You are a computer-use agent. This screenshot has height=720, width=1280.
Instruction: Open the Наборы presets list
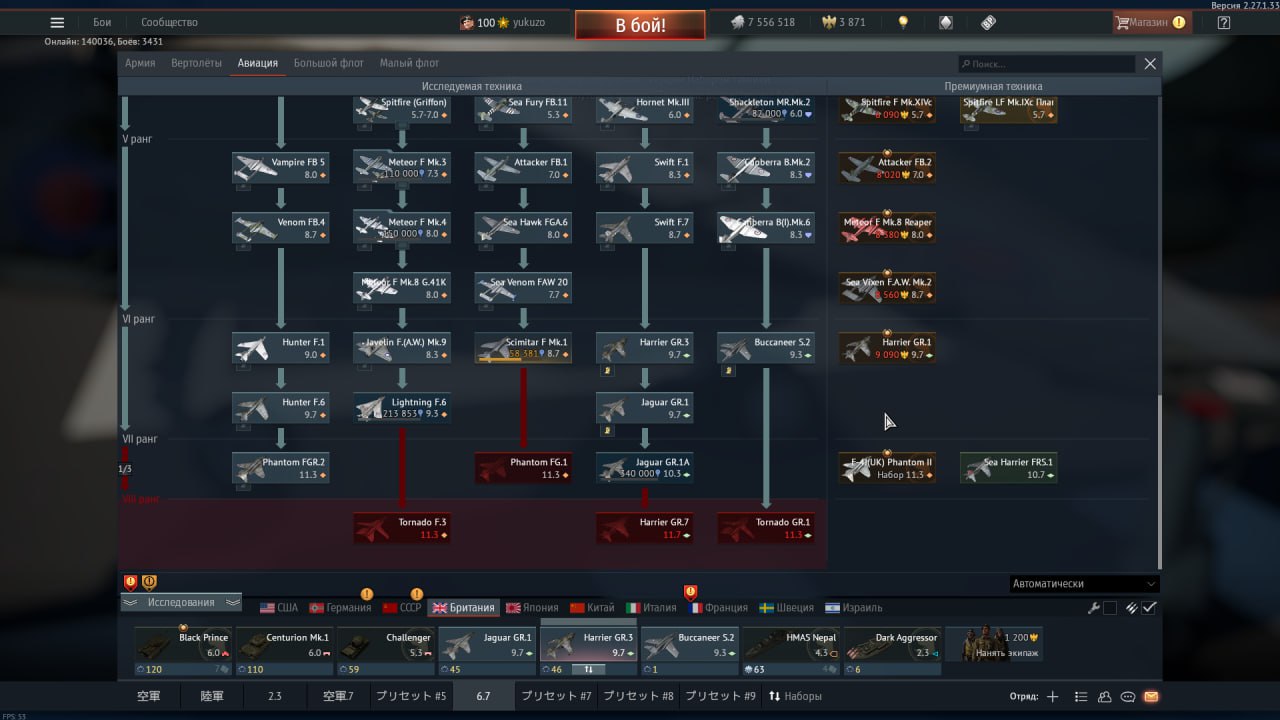pos(795,696)
